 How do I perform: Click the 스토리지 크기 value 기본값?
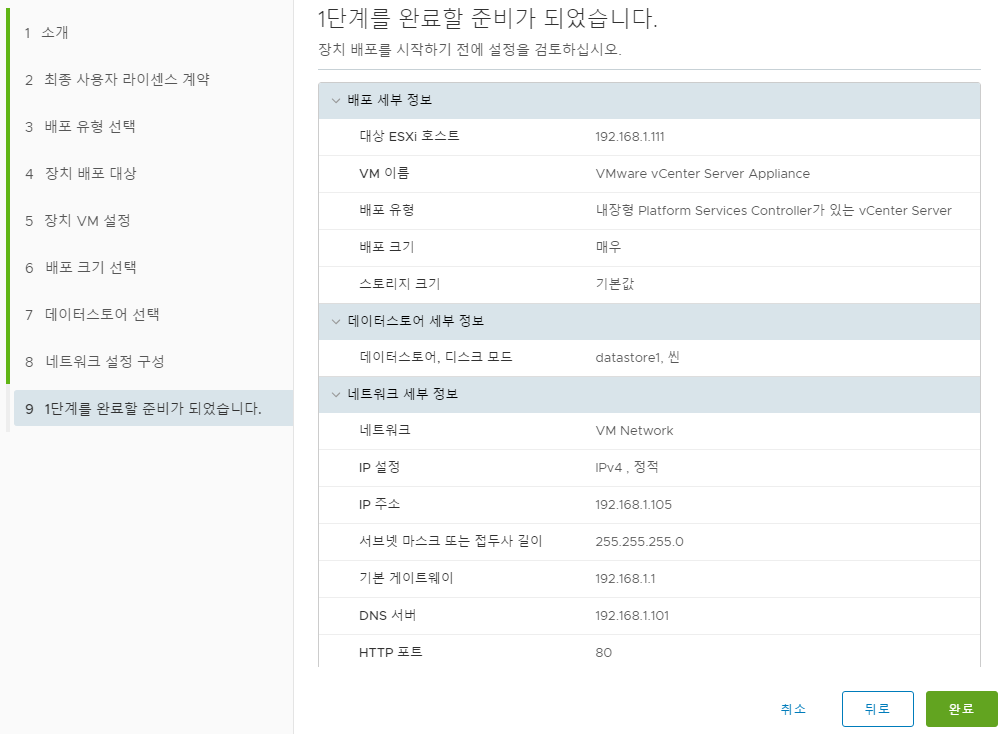click(615, 284)
